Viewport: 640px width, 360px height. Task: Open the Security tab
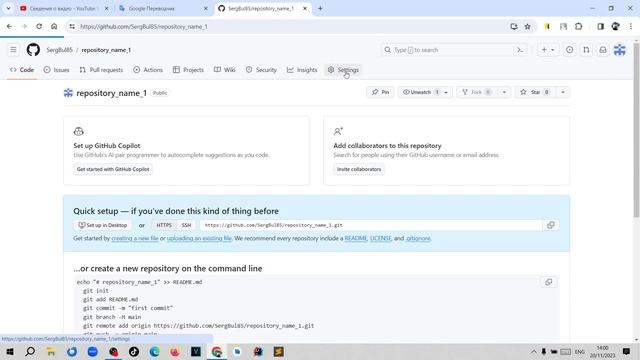coord(261,70)
